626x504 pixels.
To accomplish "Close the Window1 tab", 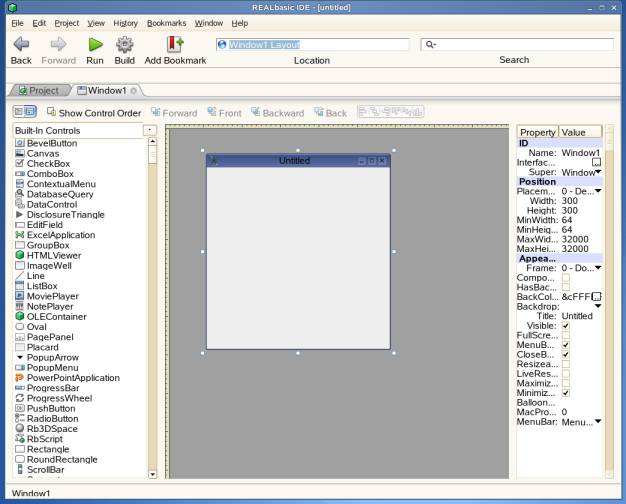I will point(133,91).
